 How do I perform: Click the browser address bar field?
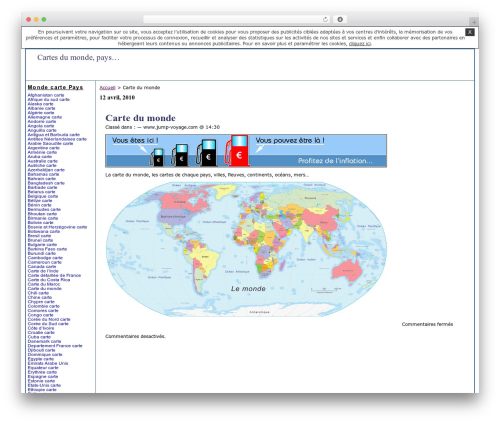pos(237,19)
